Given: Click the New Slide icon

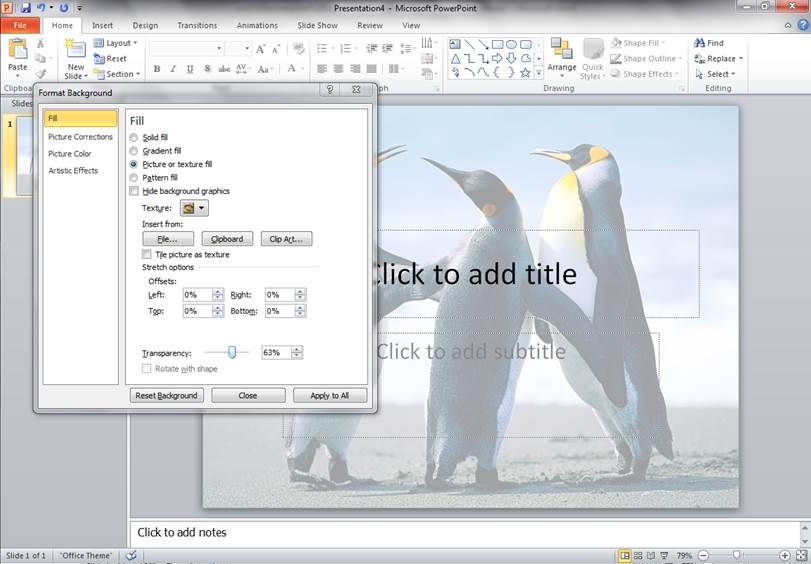Looking at the screenshot, I should pyautogui.click(x=75, y=52).
